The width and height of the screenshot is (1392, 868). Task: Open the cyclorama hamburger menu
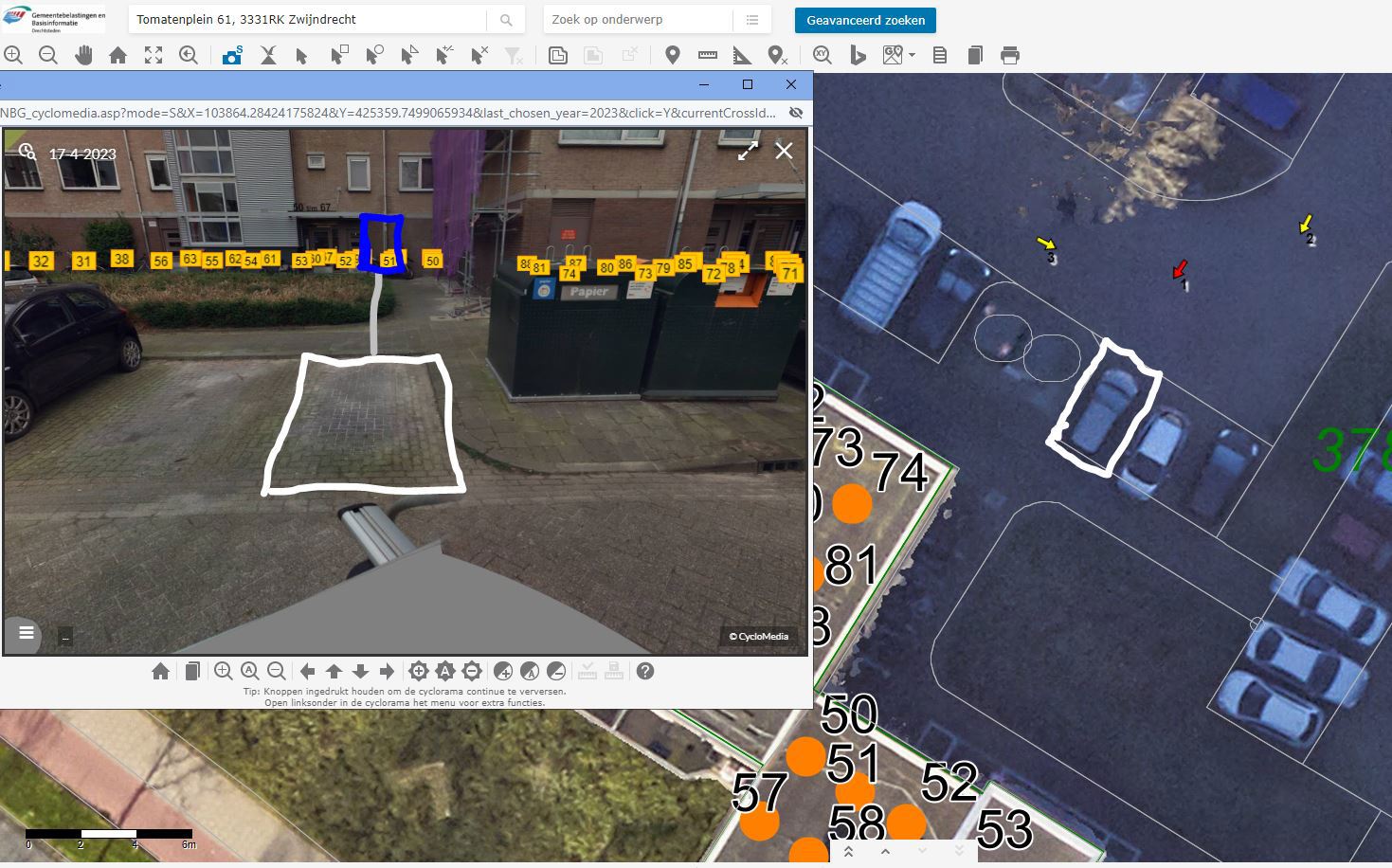tap(27, 633)
